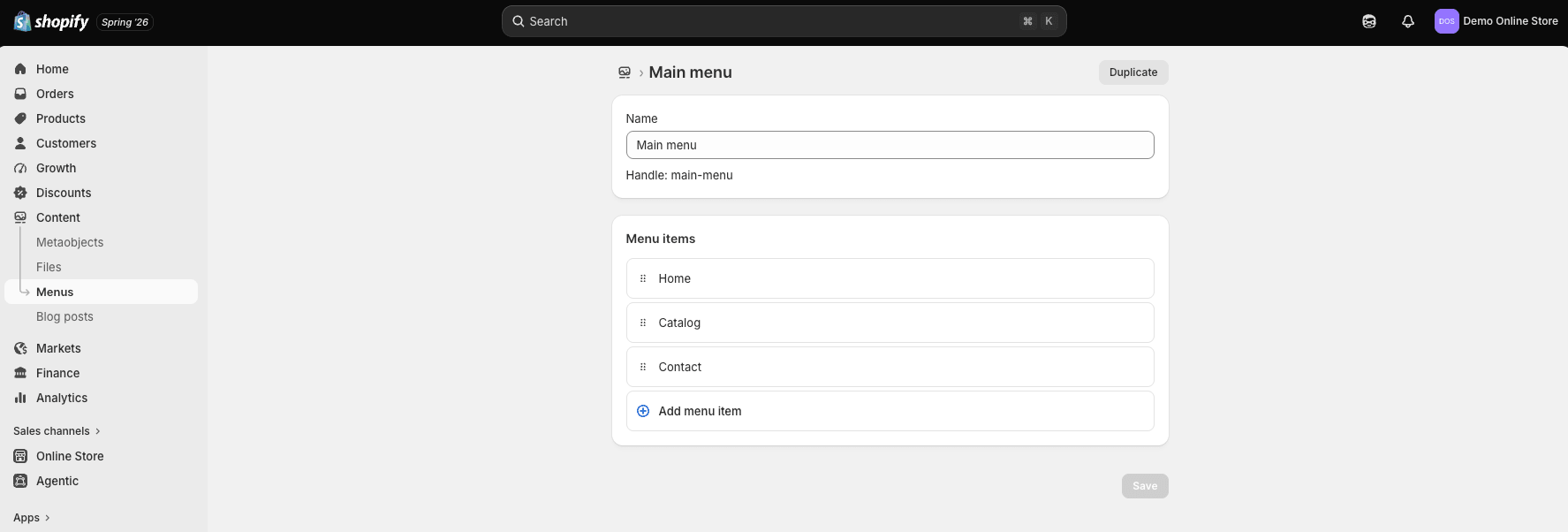The image size is (1568, 532).
Task: Click the plus circle icon
Action: click(x=643, y=411)
